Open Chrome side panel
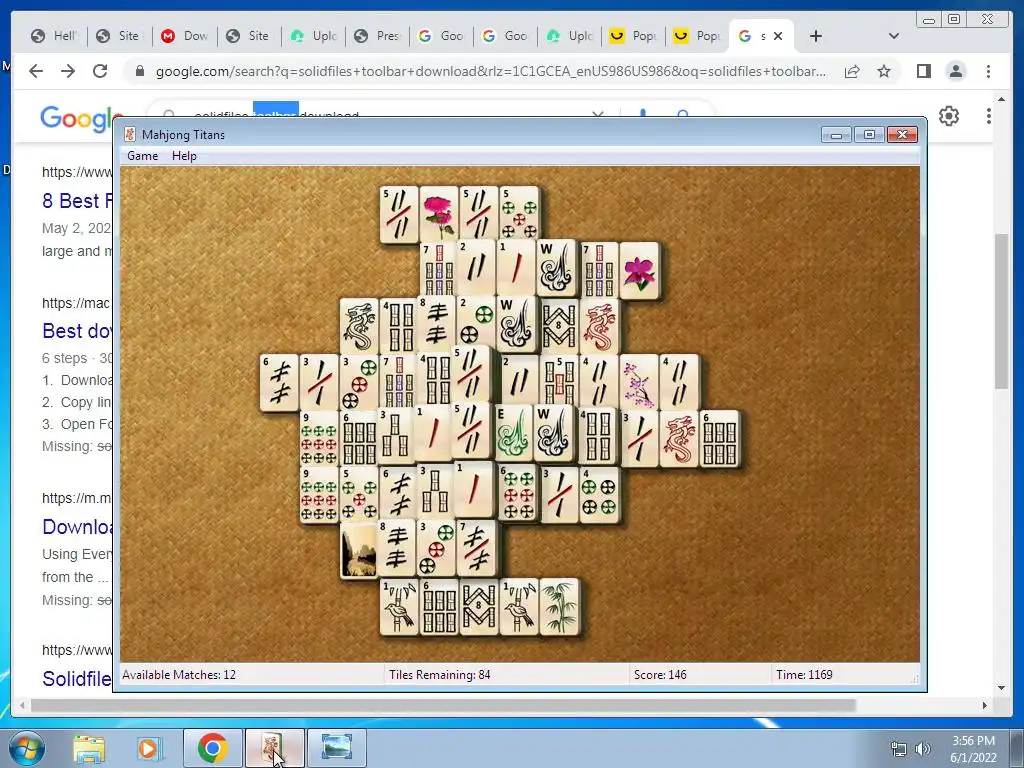Viewport: 1024px width, 768px height. [923, 71]
